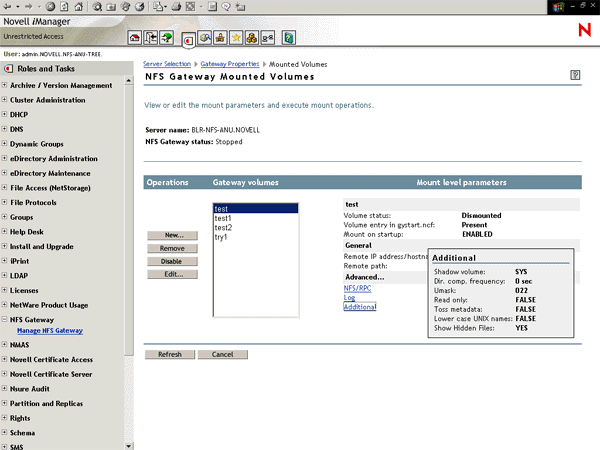This screenshot has width=600, height=450.
Task: Expand Cluster Administration role
Action: (x=4, y=99)
